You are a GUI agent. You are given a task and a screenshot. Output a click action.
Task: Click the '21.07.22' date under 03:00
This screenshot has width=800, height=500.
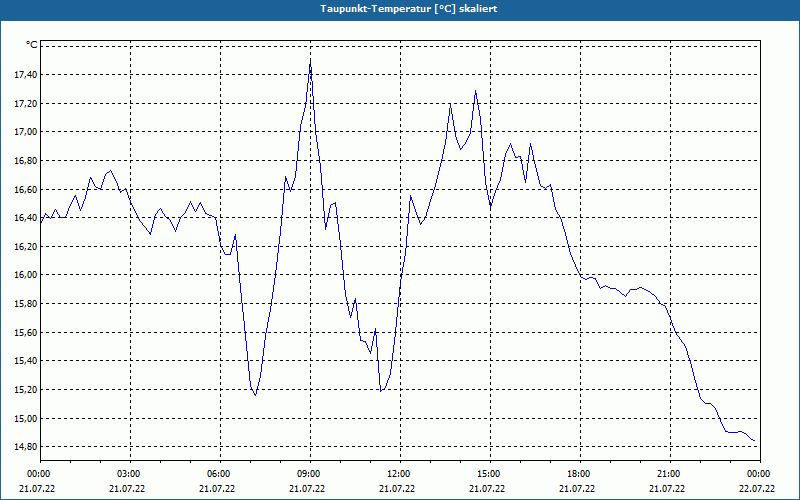(x=127, y=488)
